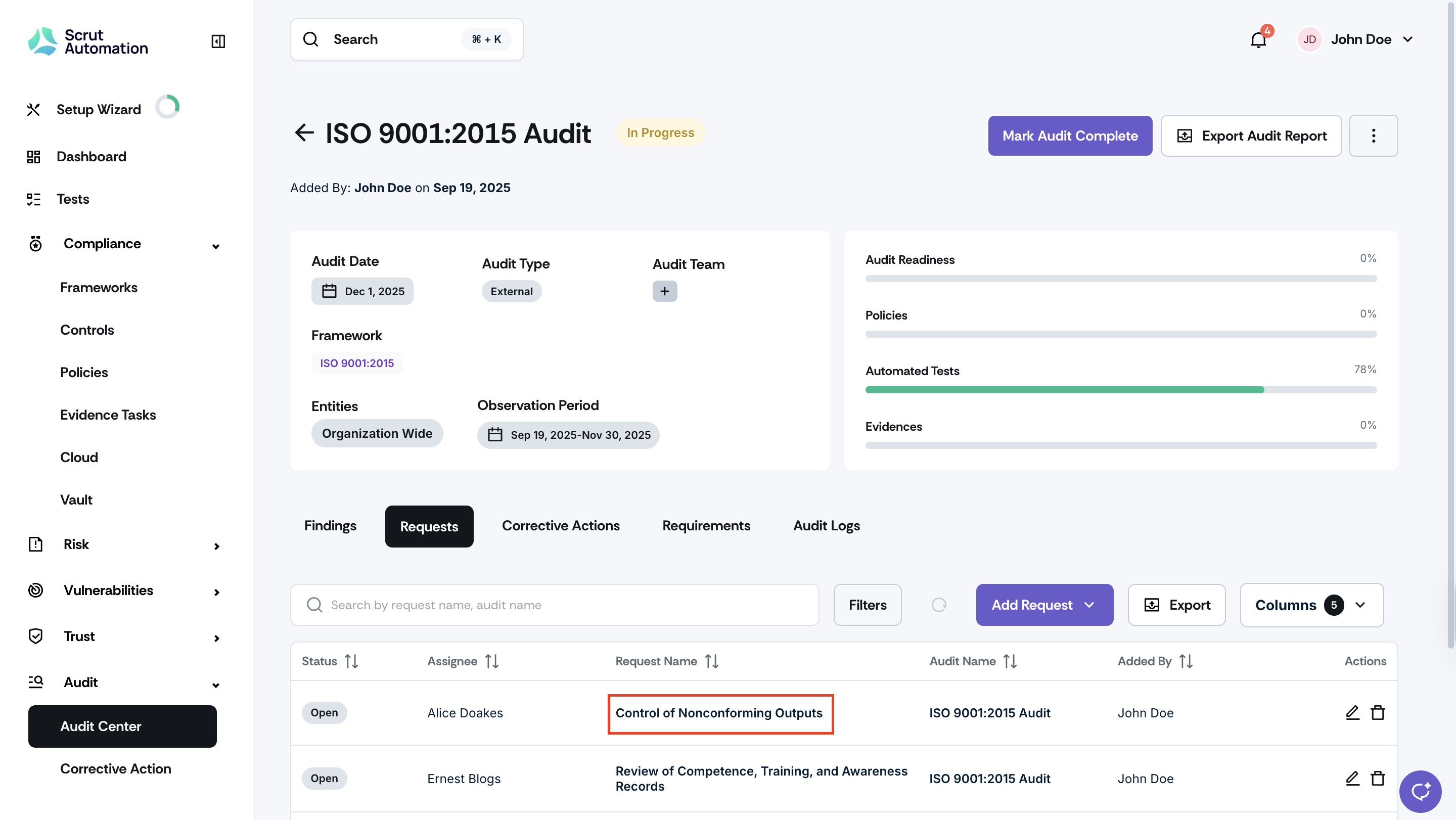
Task: Open Corrective Action in sidebar
Action: pyautogui.click(x=116, y=768)
